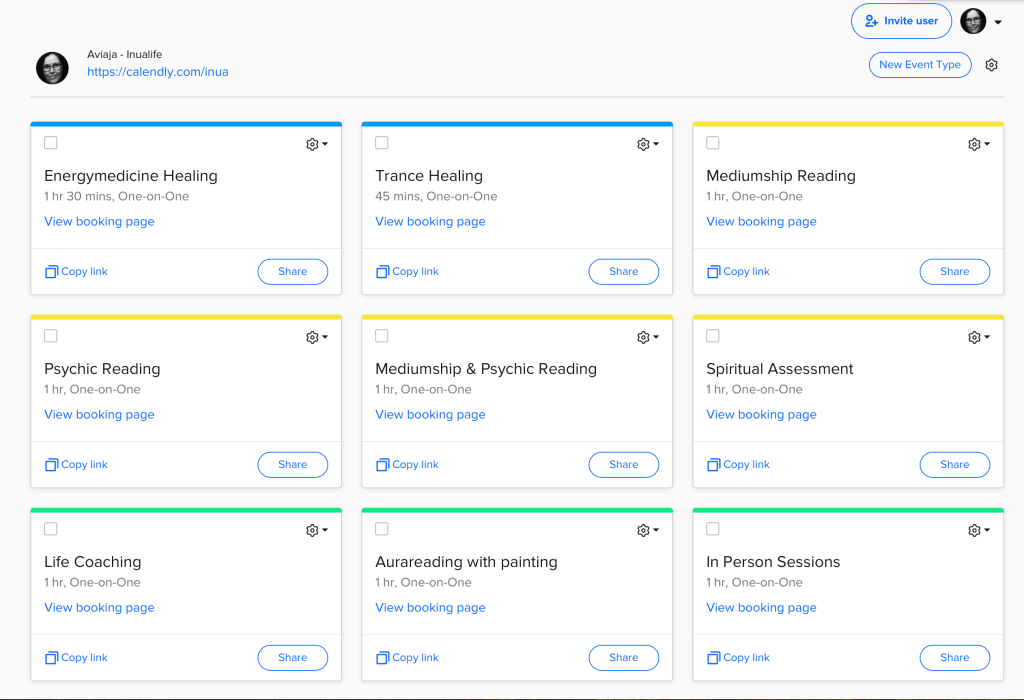Click the copy icon on Trance Healing card
This screenshot has height=700, width=1024.
tap(383, 272)
